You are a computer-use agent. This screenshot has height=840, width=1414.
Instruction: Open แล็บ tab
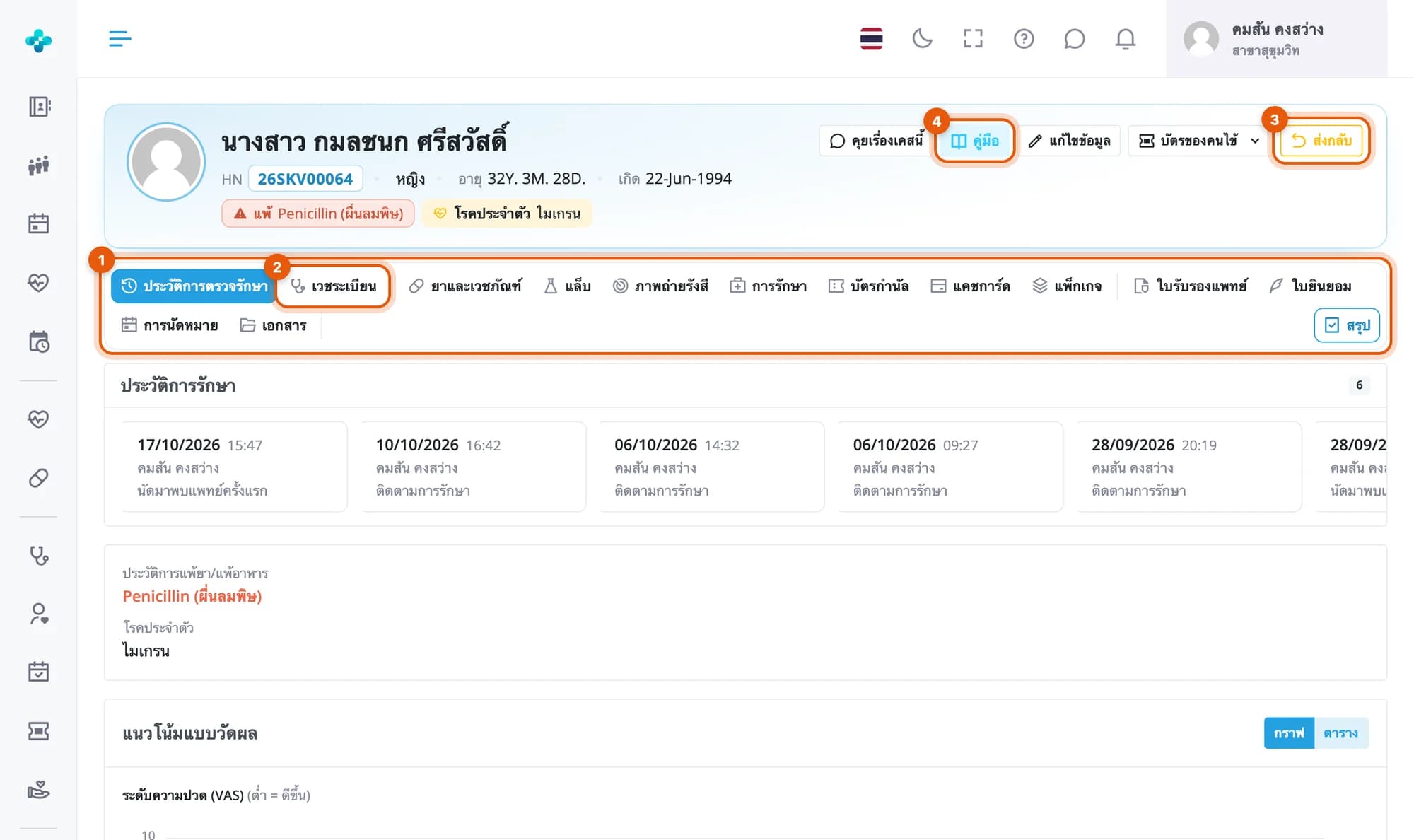[568, 286]
